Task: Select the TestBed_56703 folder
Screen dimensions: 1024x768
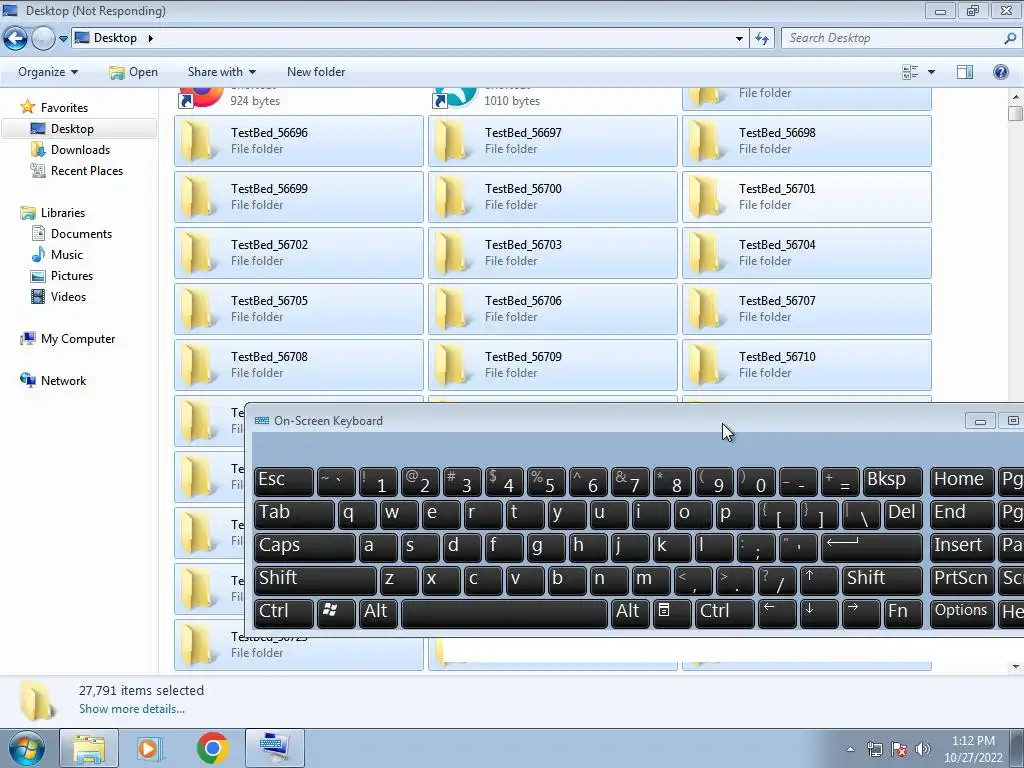Action: click(552, 253)
